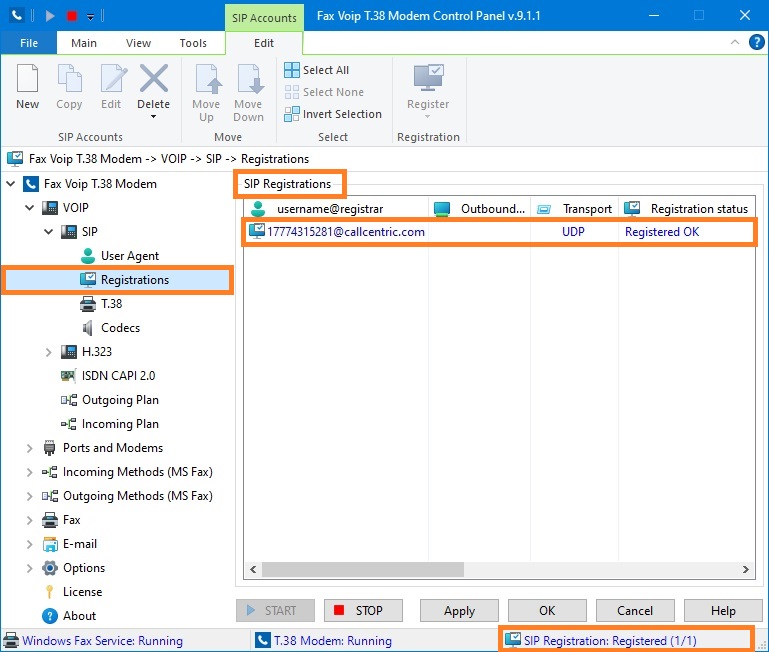Collapse the ribbon with the caret
Viewport: 769px width, 652px height.
[x=735, y=42]
